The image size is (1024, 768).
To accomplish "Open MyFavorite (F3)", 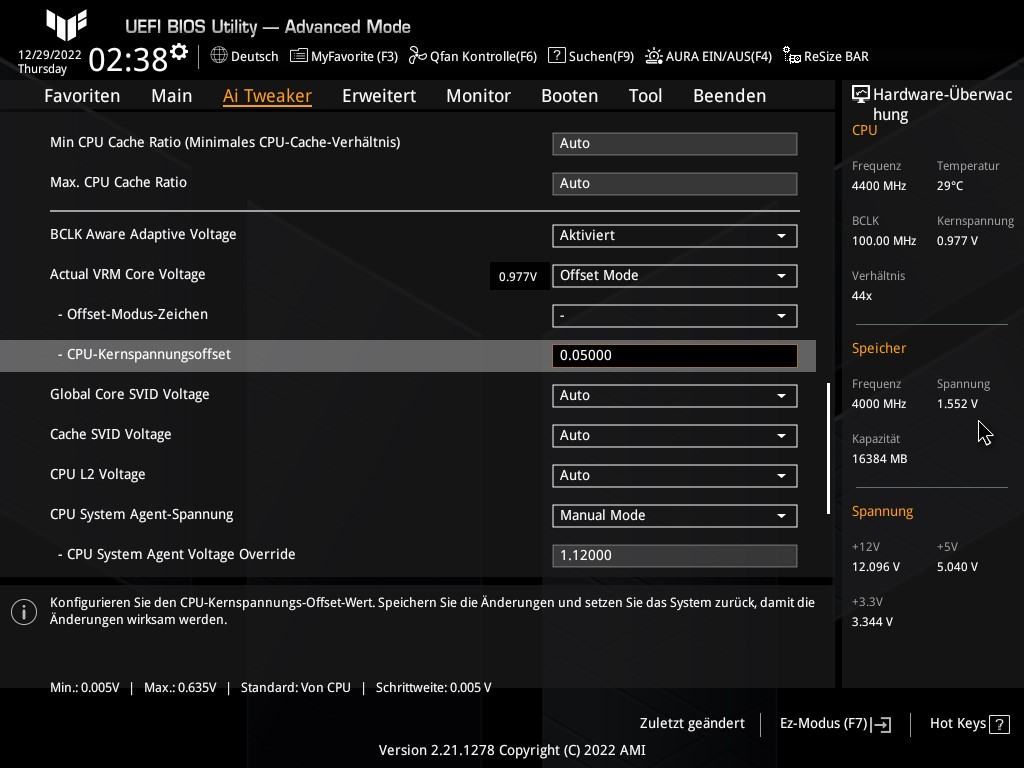I will (344, 56).
